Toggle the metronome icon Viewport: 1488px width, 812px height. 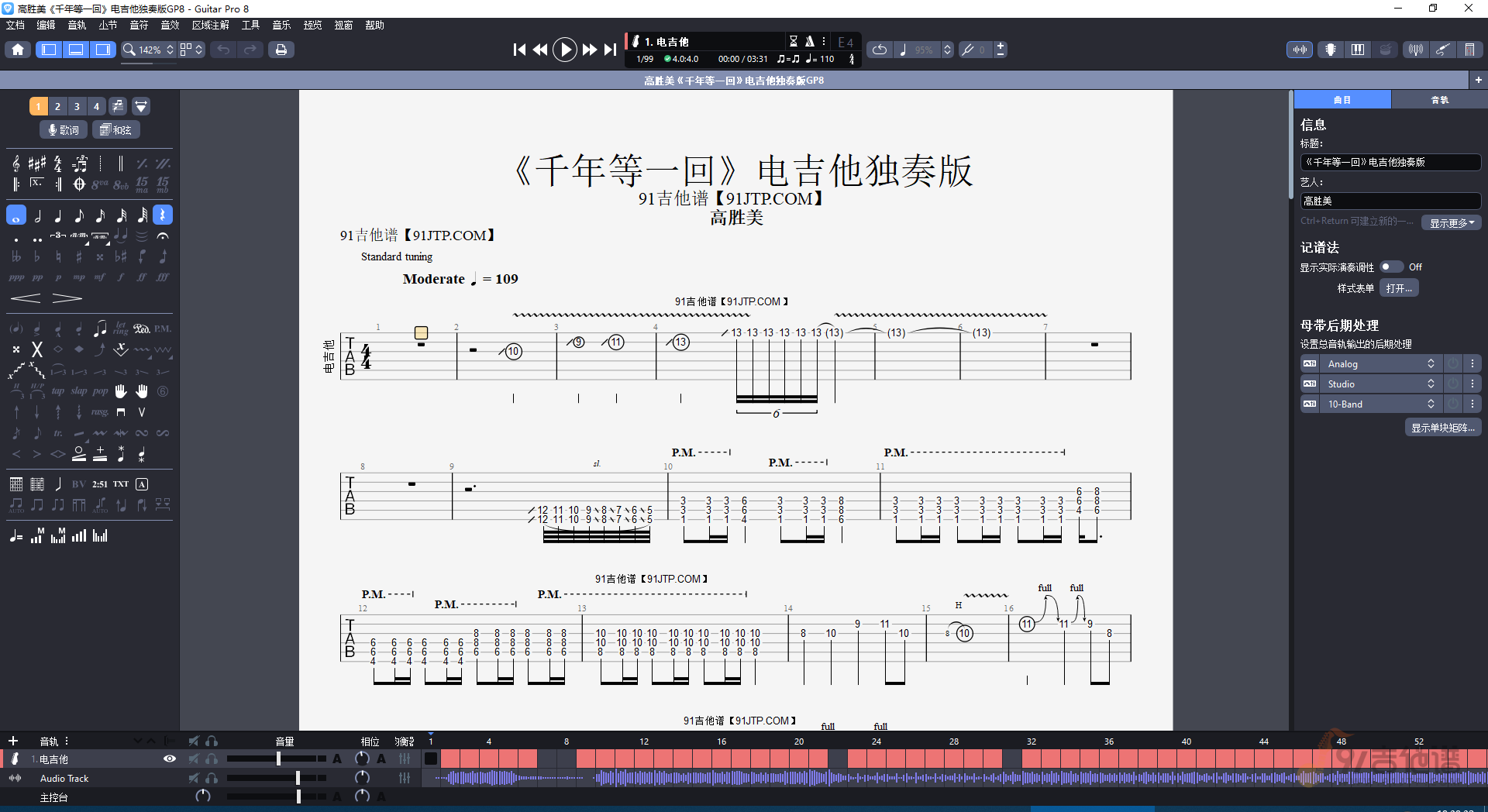pos(810,41)
